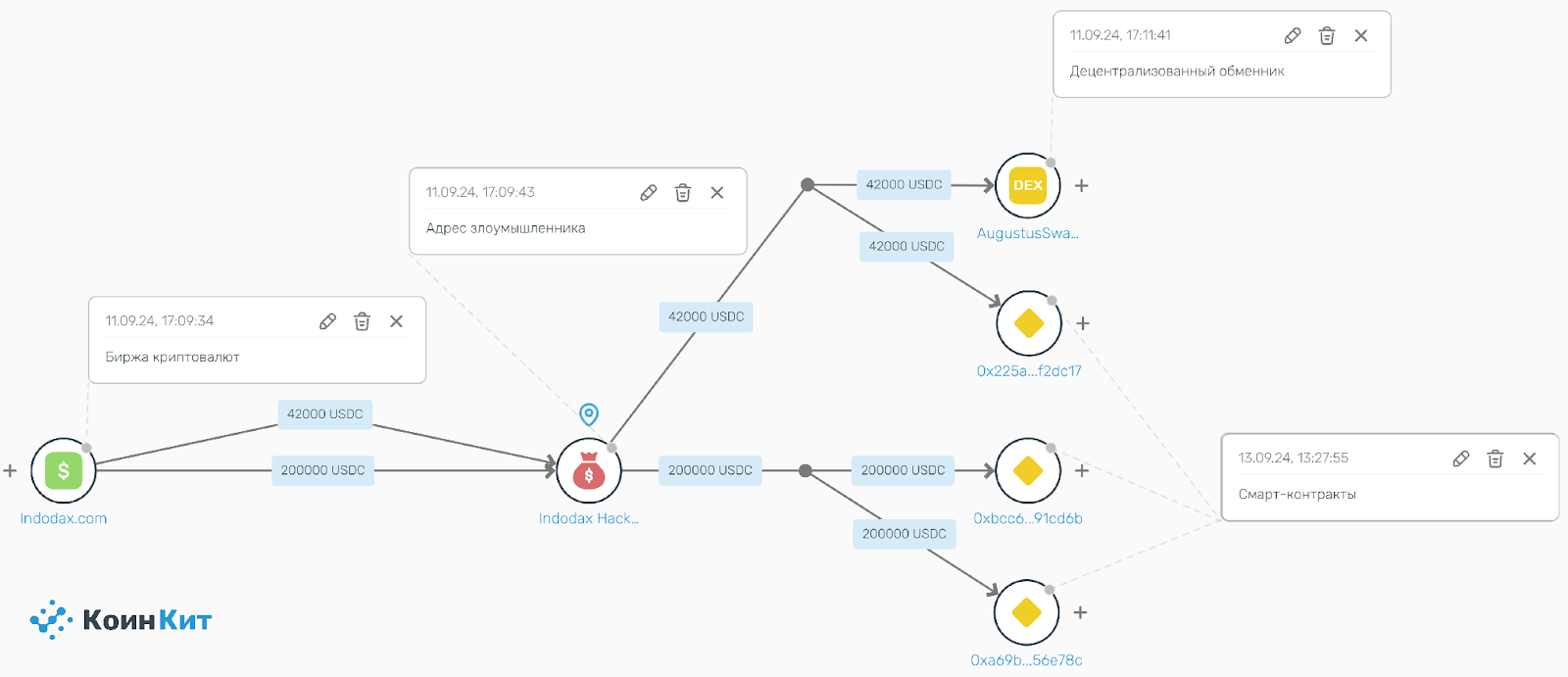Edit the 'Децентрализованный обменник' note
Viewport: 1568px width, 677px height.
click(1293, 36)
